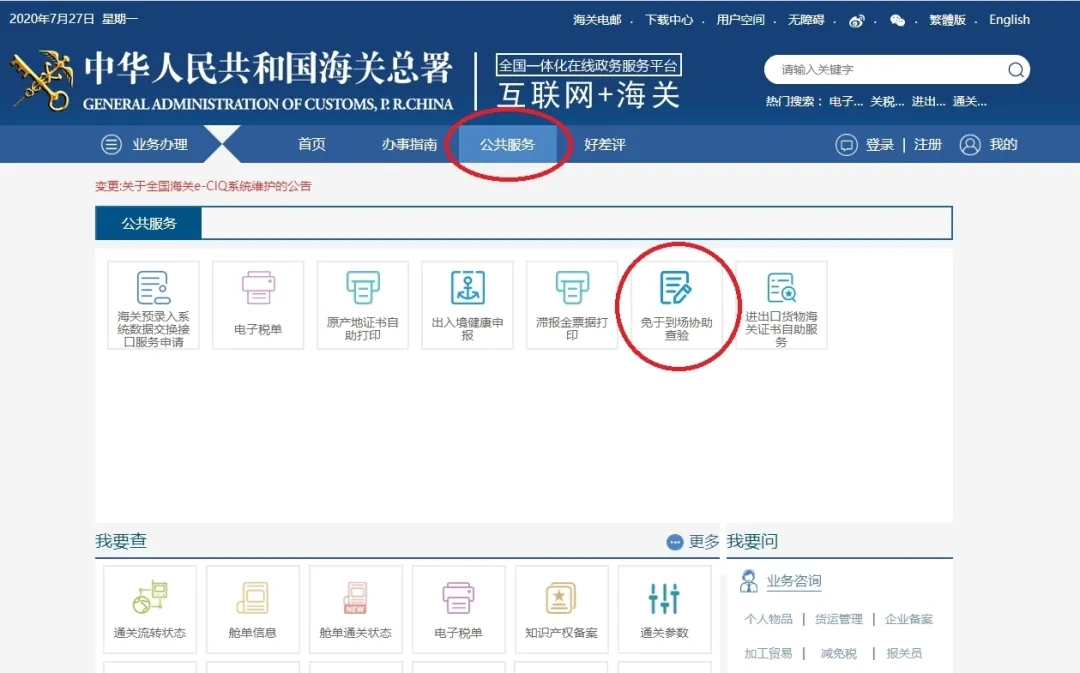Click the keyword search input field
The height and width of the screenshot is (673, 1080).
tap(885, 70)
